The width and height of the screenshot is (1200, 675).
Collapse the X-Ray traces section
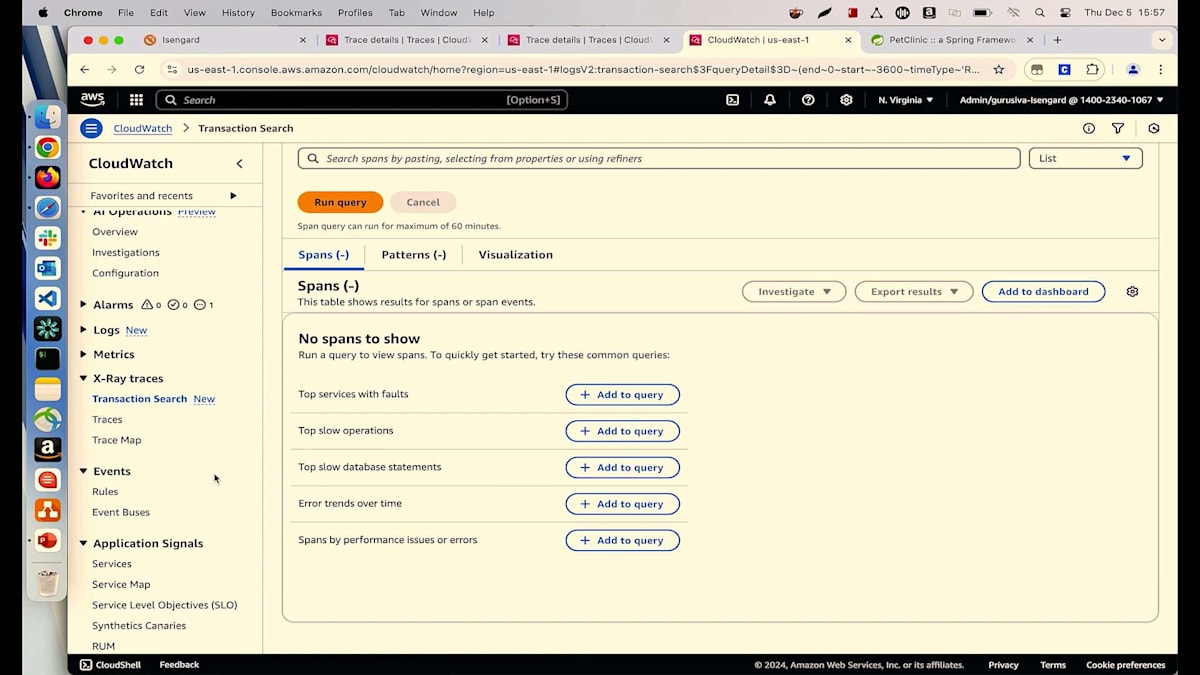click(84, 378)
